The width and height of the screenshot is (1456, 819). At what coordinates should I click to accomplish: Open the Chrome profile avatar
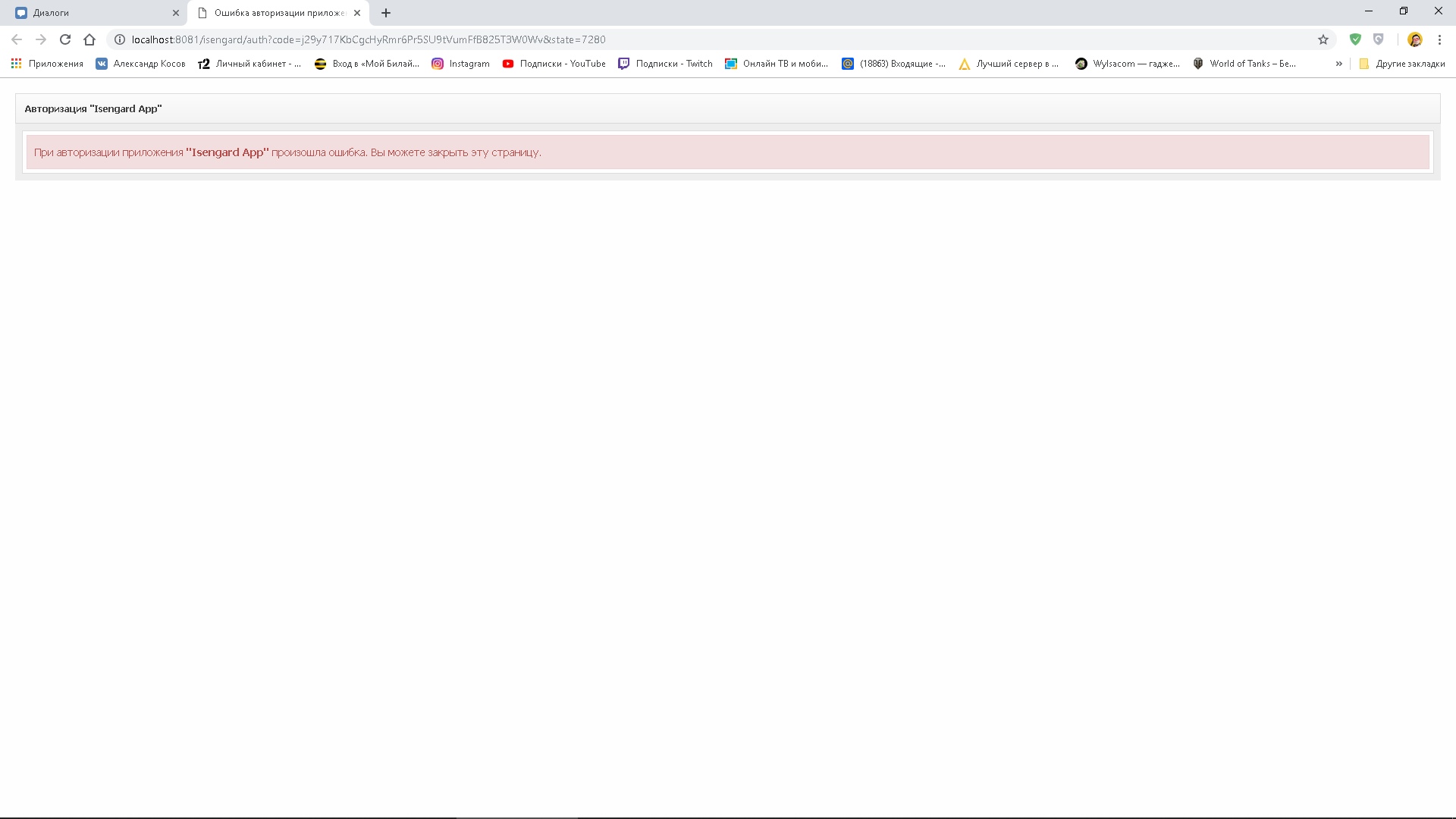[x=1414, y=39]
